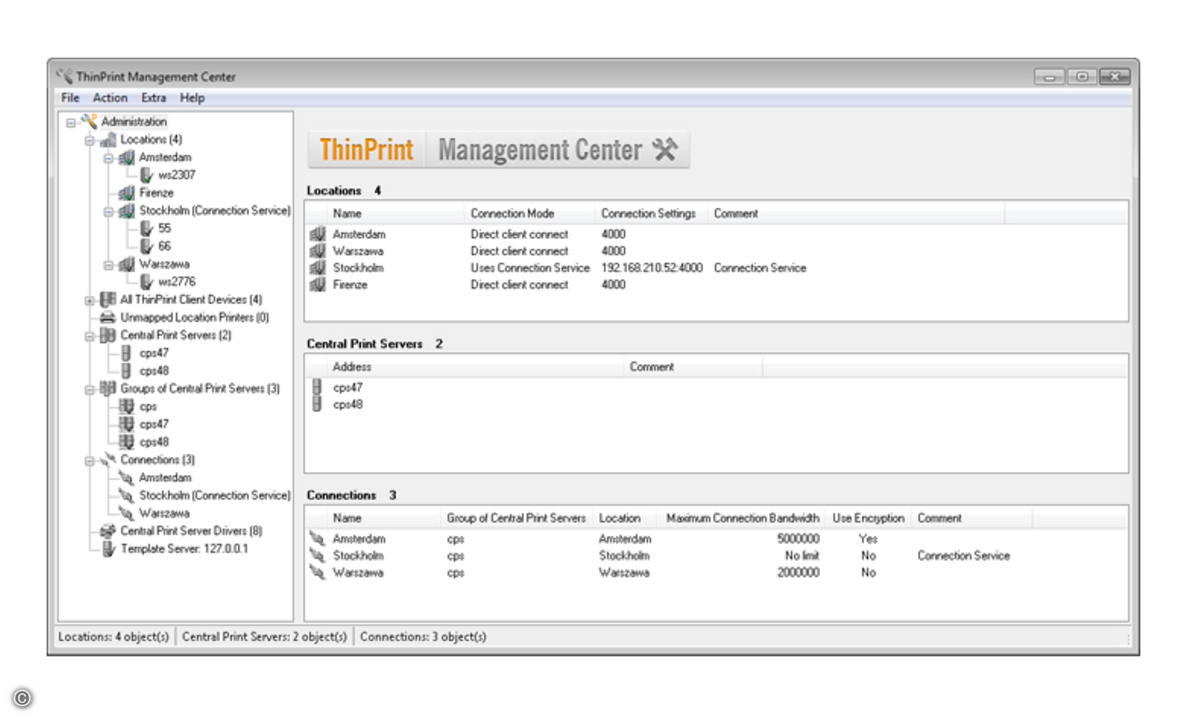The width and height of the screenshot is (1200, 720).
Task: Sort Connections by Maximum Connection Bandwidth
Action: coord(743,519)
